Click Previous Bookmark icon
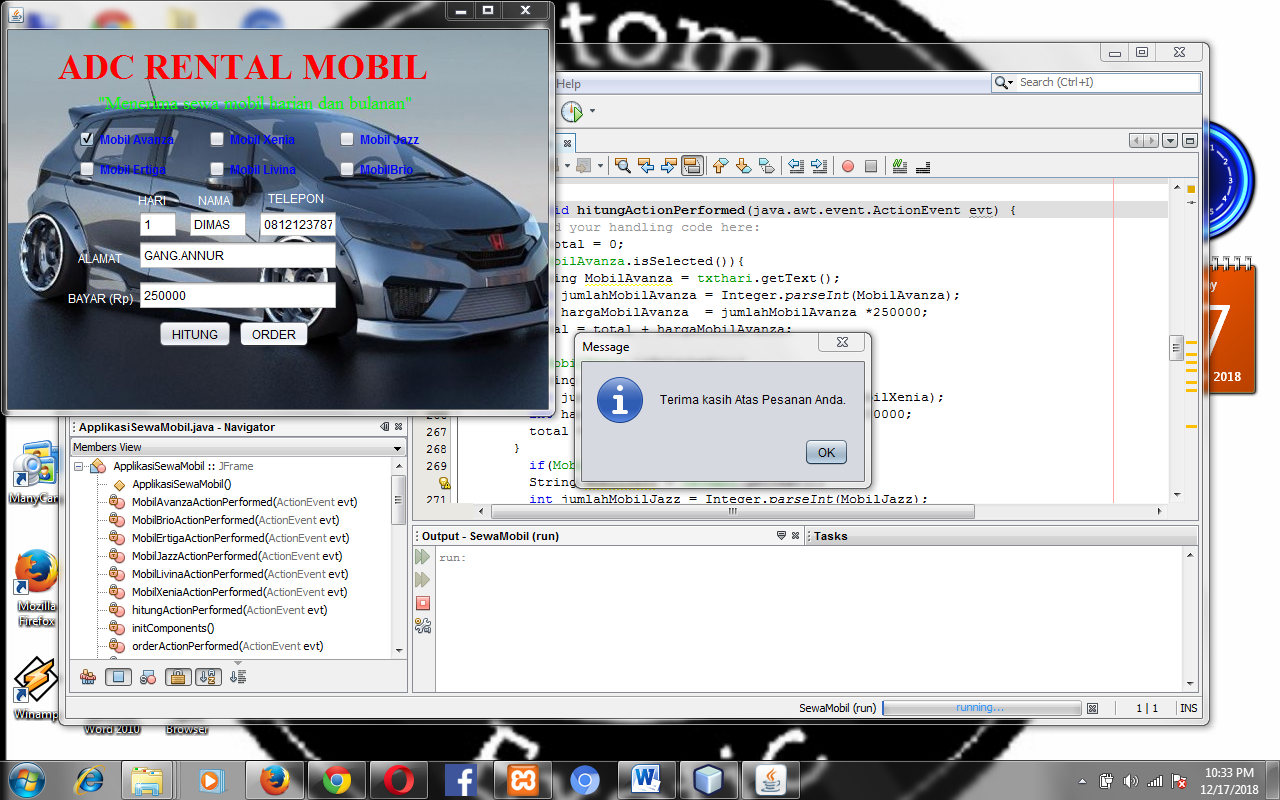The image size is (1280, 800). (719, 166)
